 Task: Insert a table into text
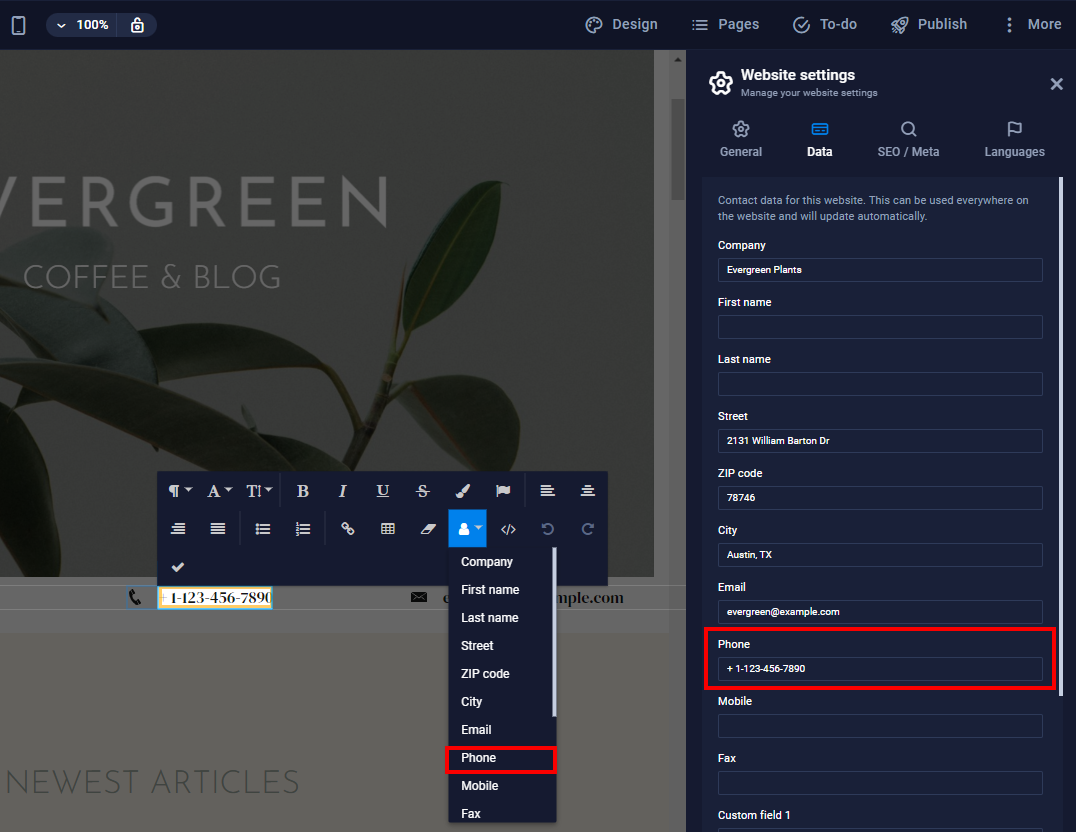[388, 529]
